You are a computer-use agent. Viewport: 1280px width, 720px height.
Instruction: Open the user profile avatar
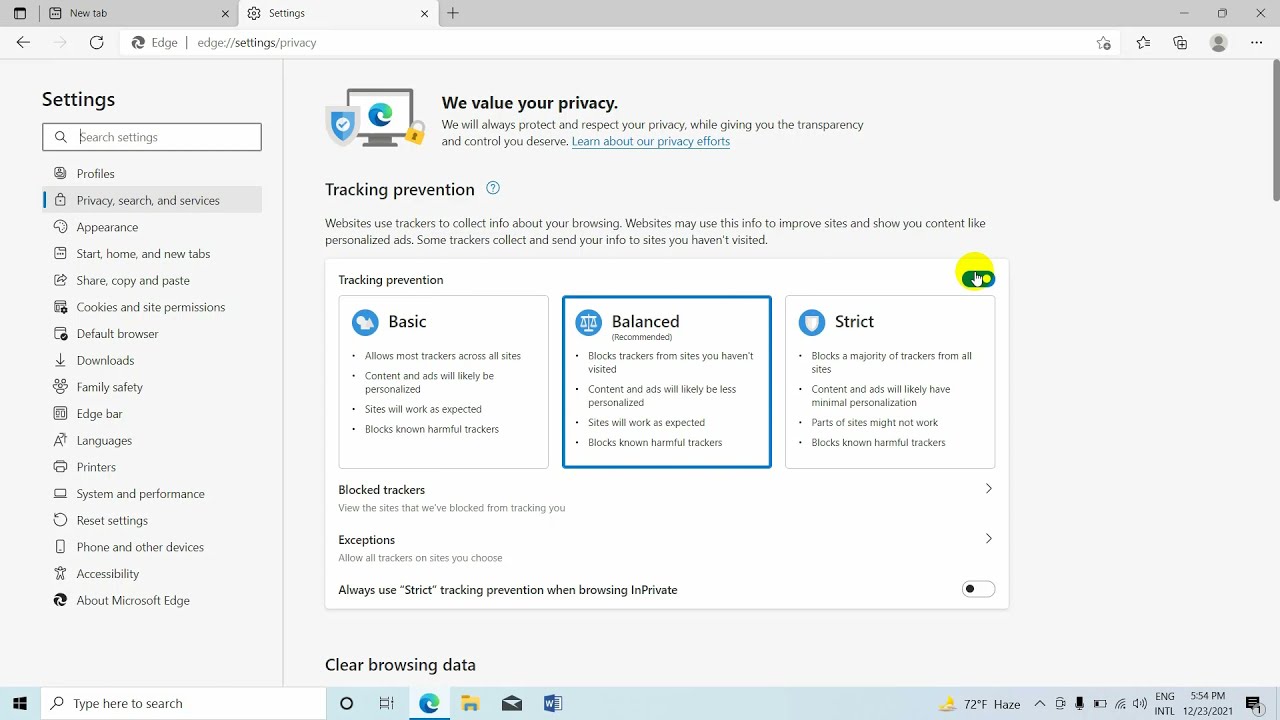click(x=1218, y=43)
